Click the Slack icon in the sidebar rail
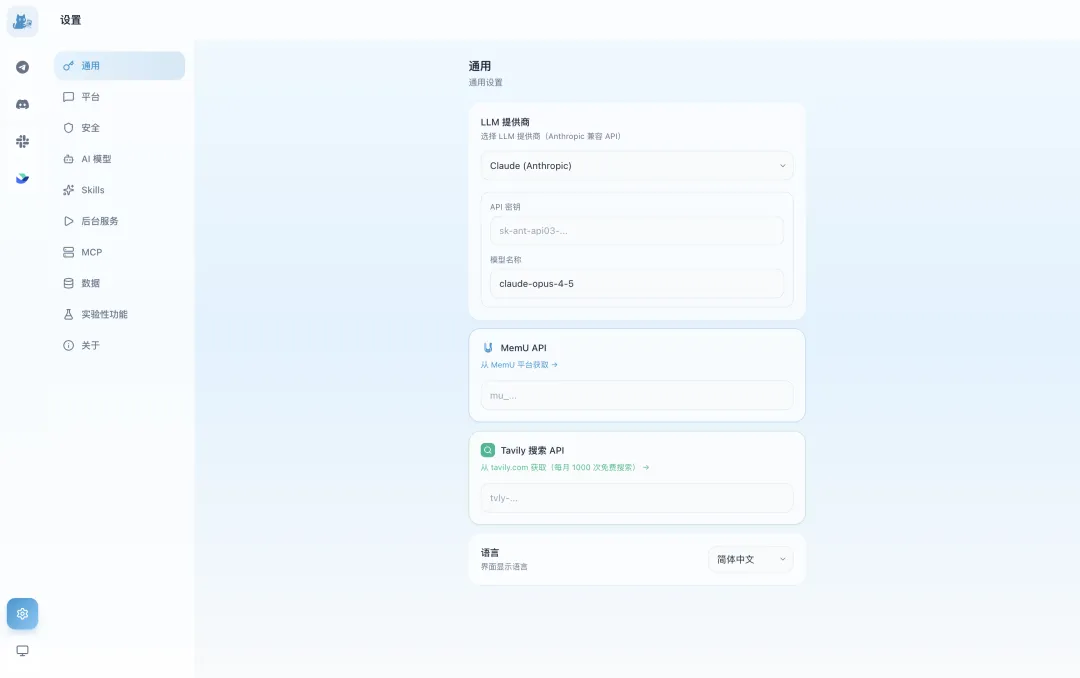1080x678 pixels. pos(22,141)
